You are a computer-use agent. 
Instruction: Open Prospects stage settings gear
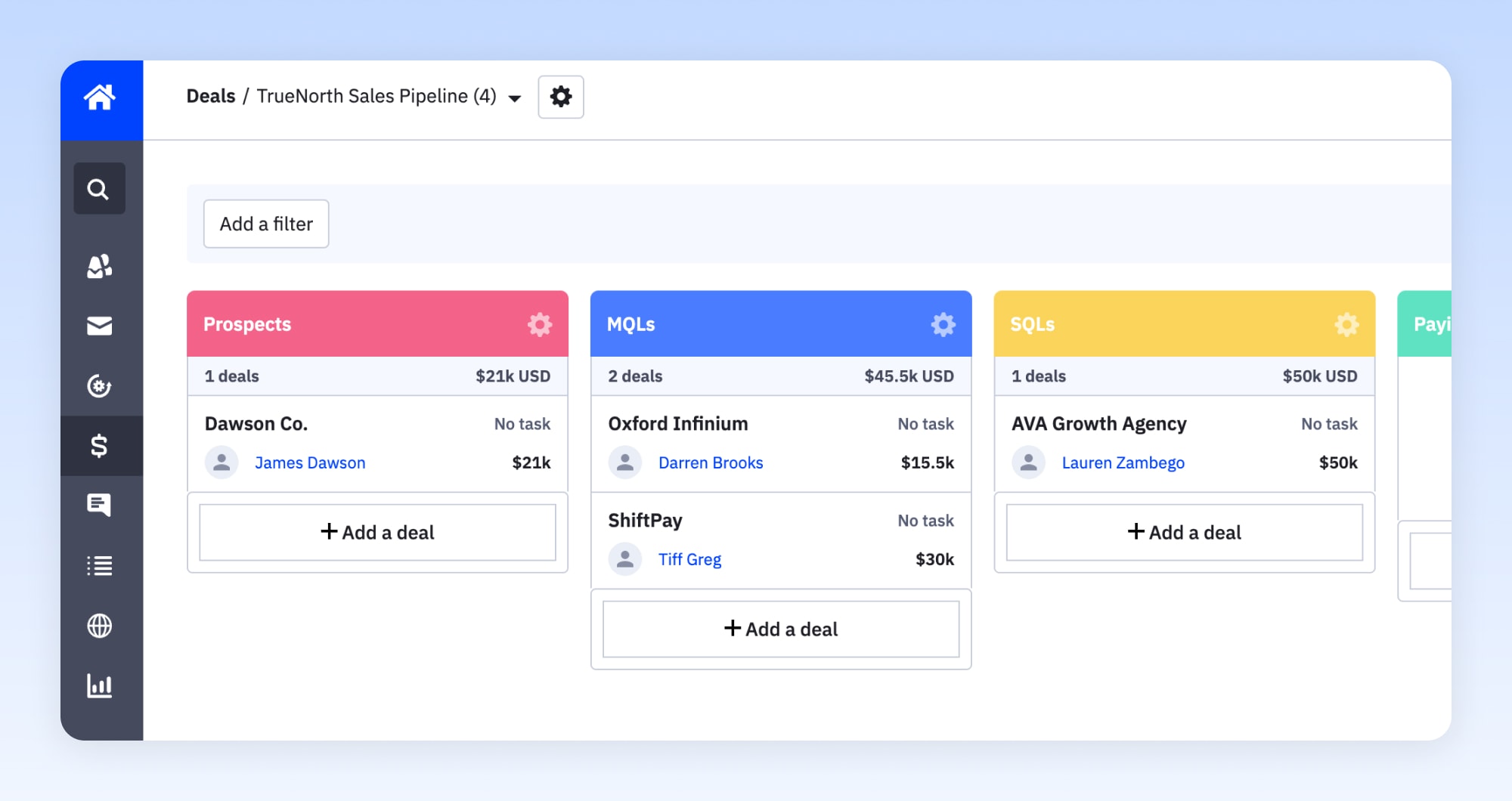[x=540, y=324]
